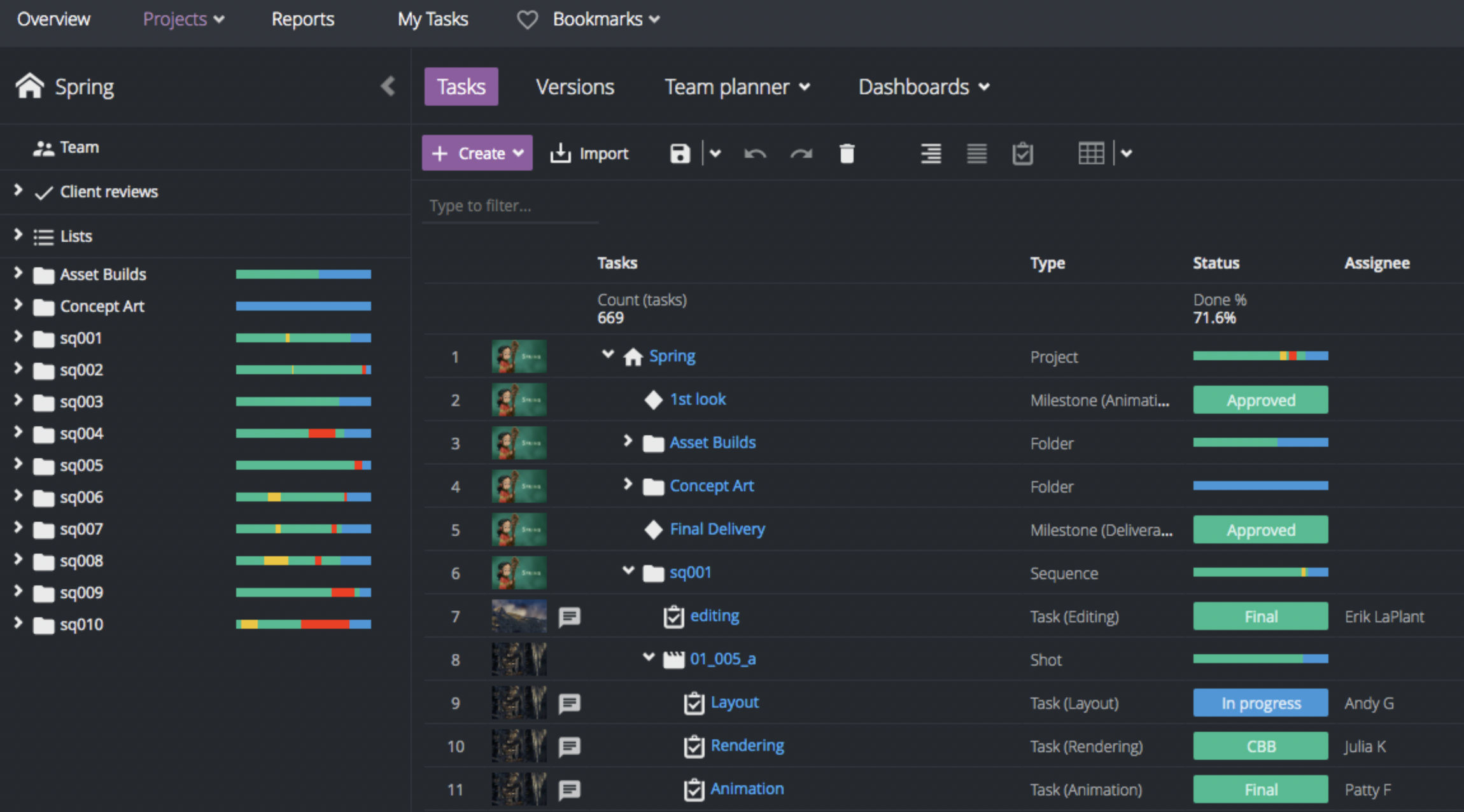Switch to the Versions tab
Image resolution: width=1464 pixels, height=812 pixels.
(574, 87)
